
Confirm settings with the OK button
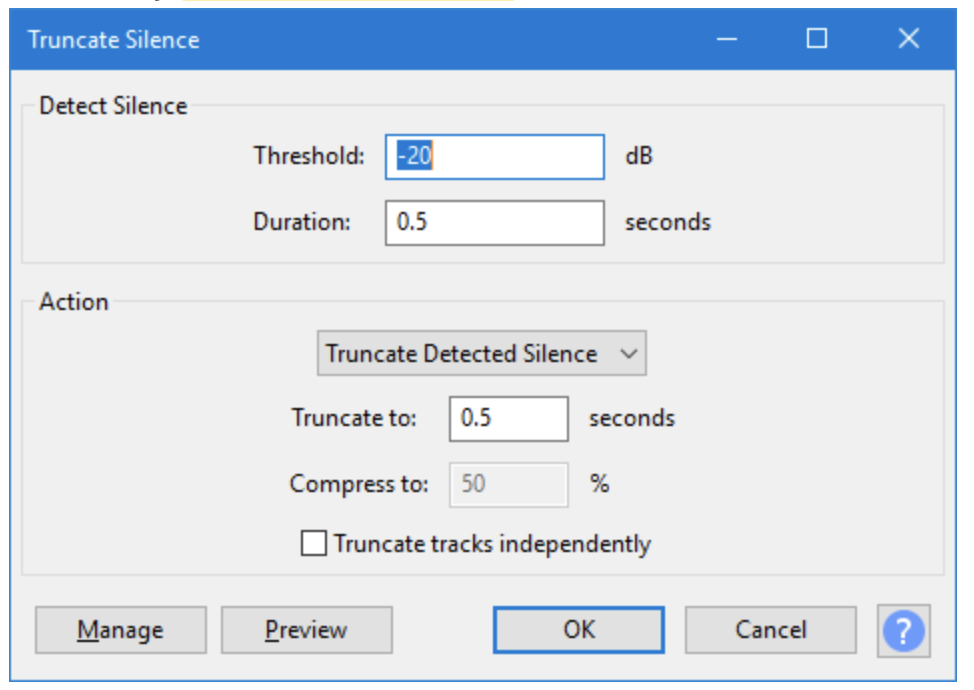point(578,630)
